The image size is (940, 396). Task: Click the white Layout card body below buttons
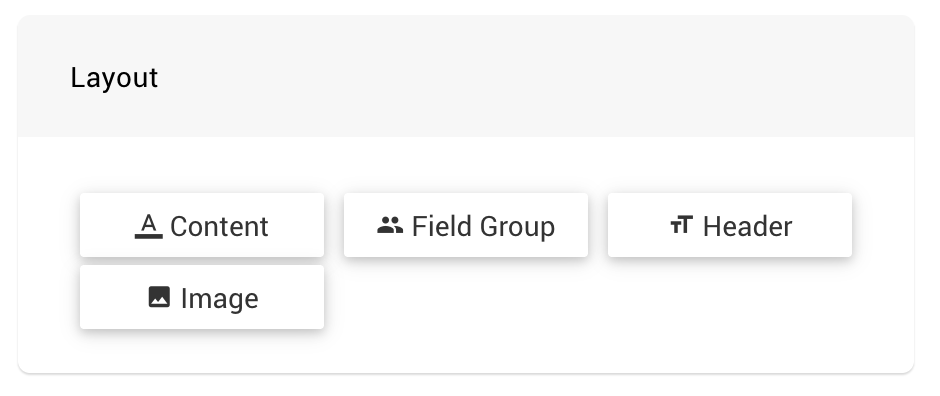pos(466,352)
